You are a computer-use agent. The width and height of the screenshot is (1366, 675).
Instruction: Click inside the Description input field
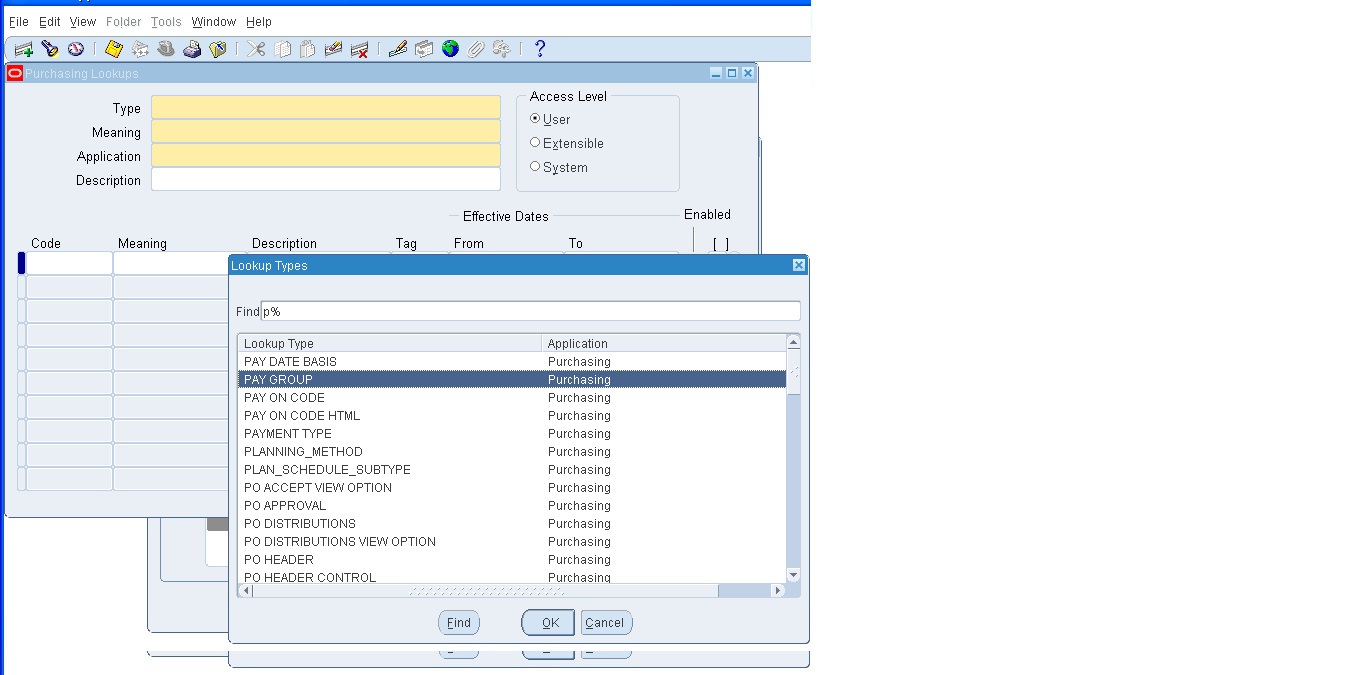325,178
